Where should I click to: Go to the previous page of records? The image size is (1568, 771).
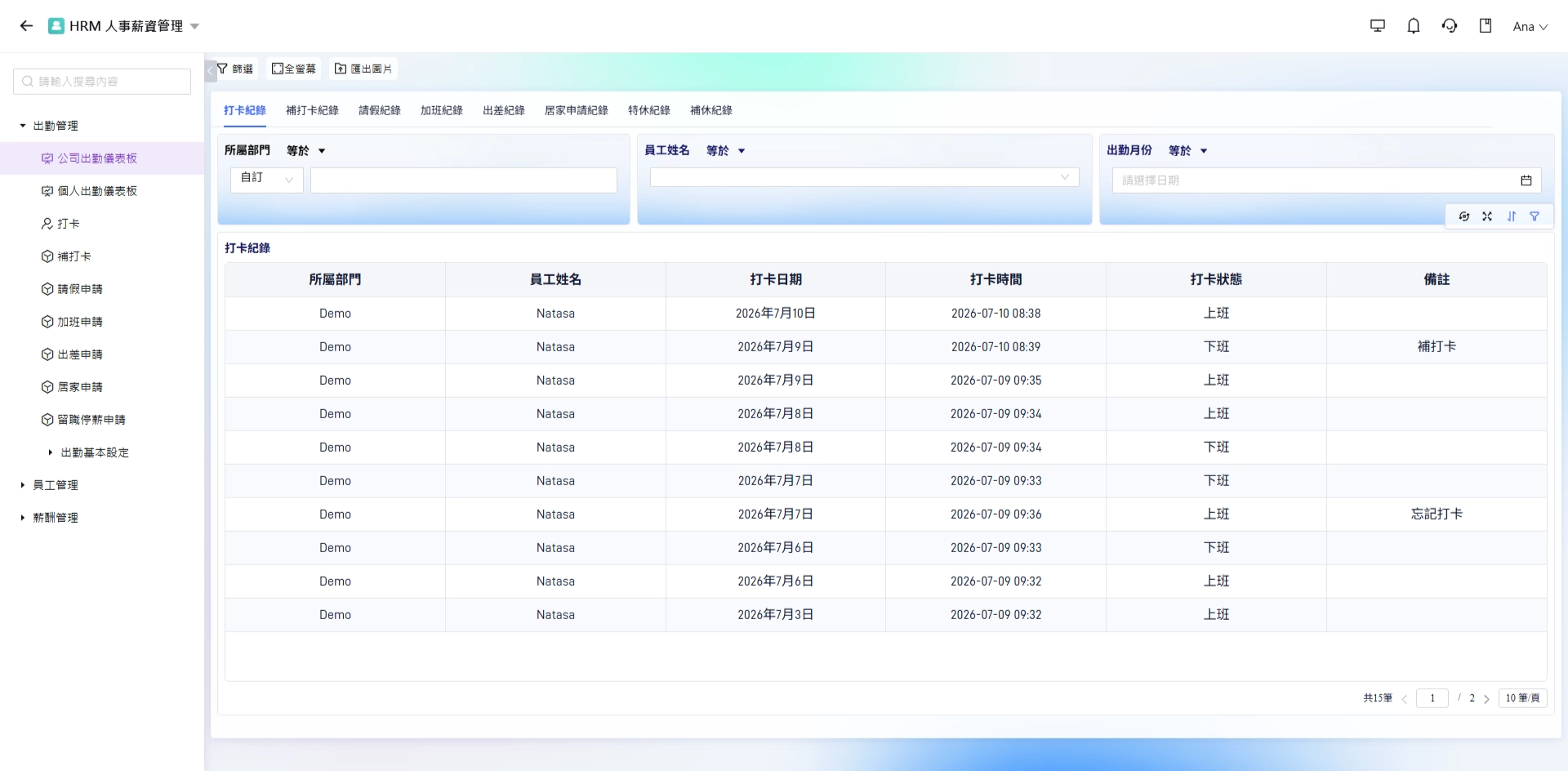tap(1405, 699)
